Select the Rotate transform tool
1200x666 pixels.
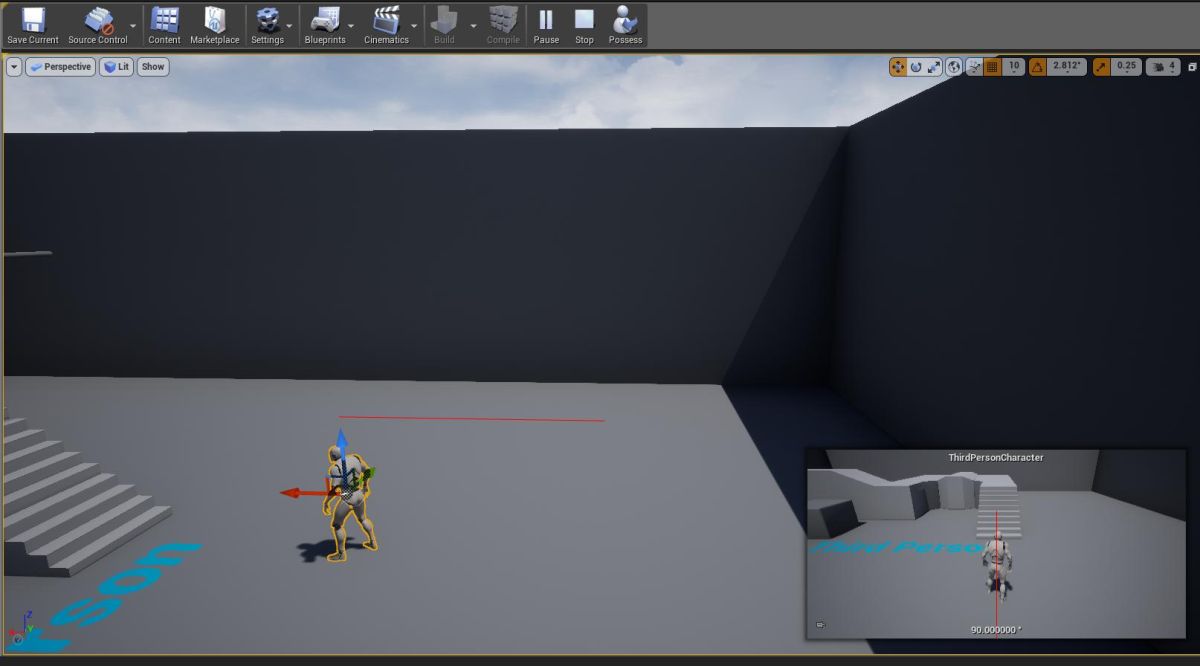(916, 67)
